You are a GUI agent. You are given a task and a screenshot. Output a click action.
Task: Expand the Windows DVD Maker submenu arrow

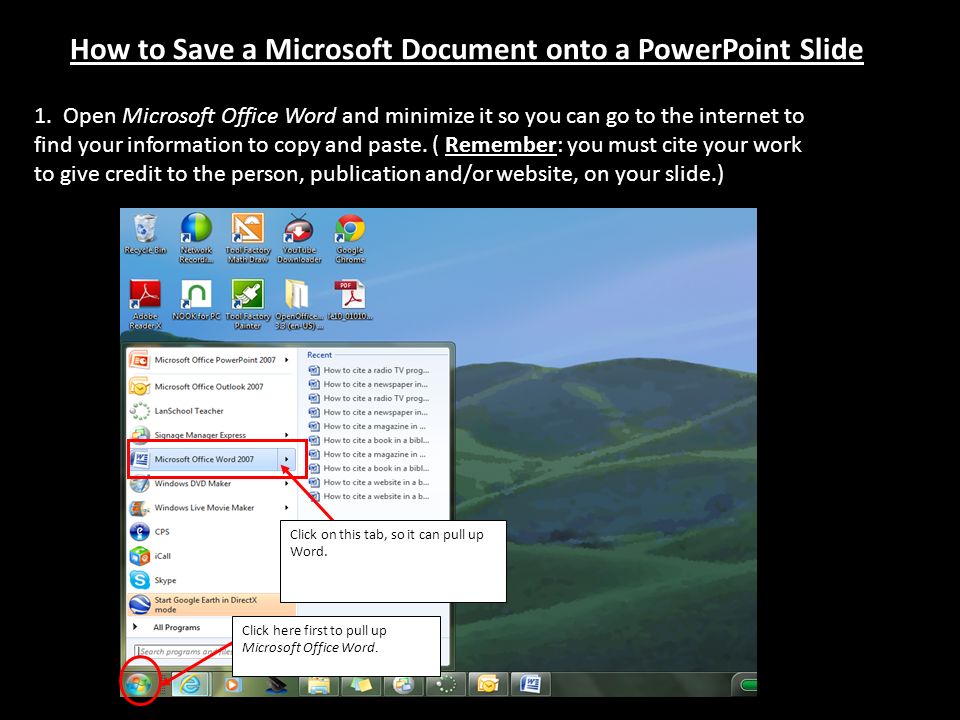287,484
